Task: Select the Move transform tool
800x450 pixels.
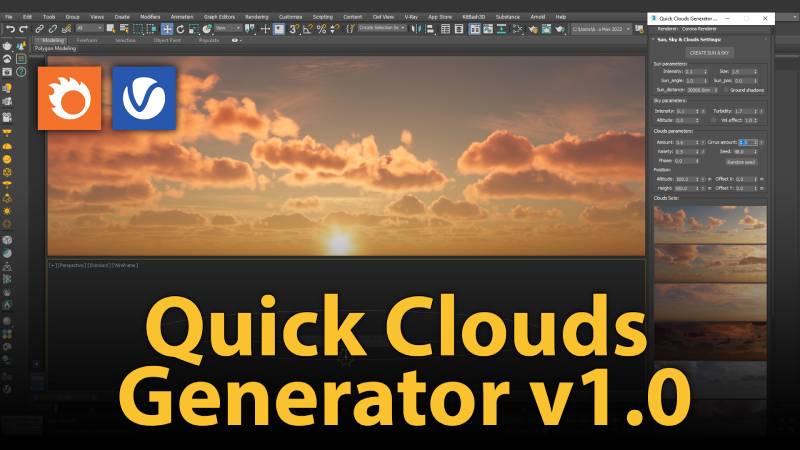Action: click(x=166, y=29)
